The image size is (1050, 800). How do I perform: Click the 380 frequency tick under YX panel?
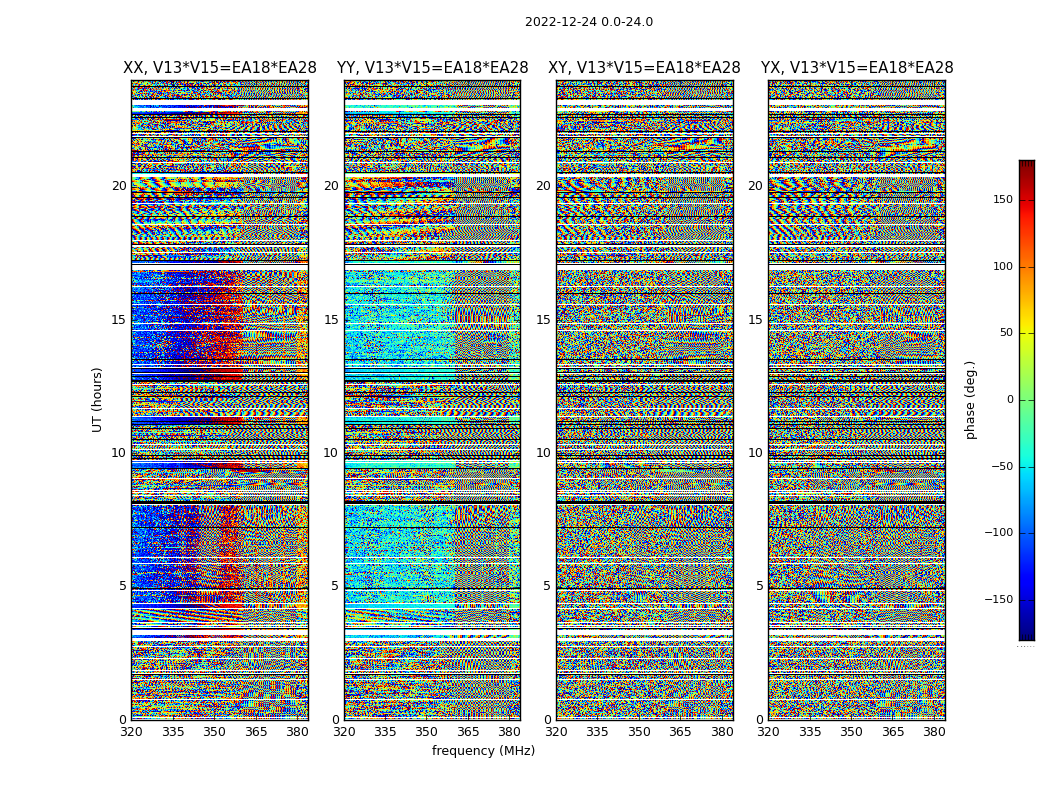[x=934, y=732]
